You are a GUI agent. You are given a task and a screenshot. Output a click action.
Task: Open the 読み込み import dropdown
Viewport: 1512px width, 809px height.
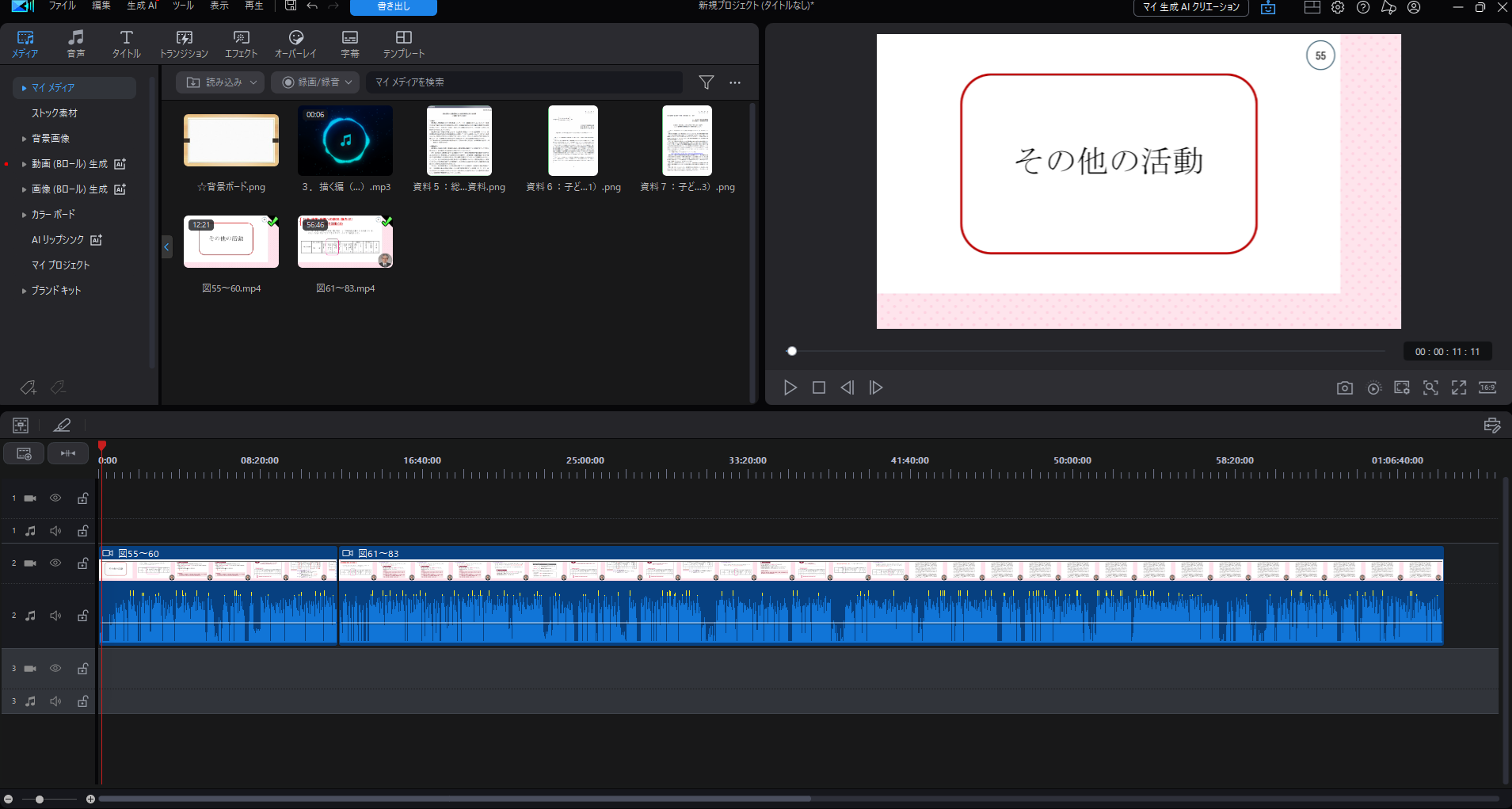click(221, 82)
